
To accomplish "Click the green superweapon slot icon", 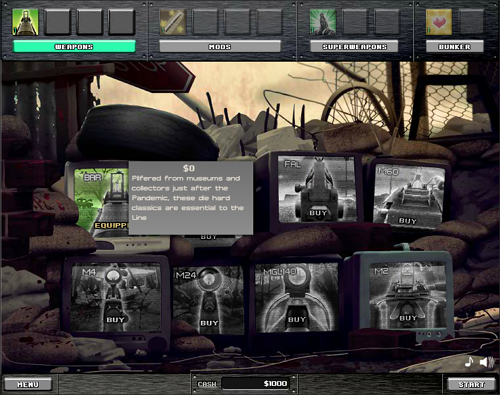I will [x=323, y=22].
